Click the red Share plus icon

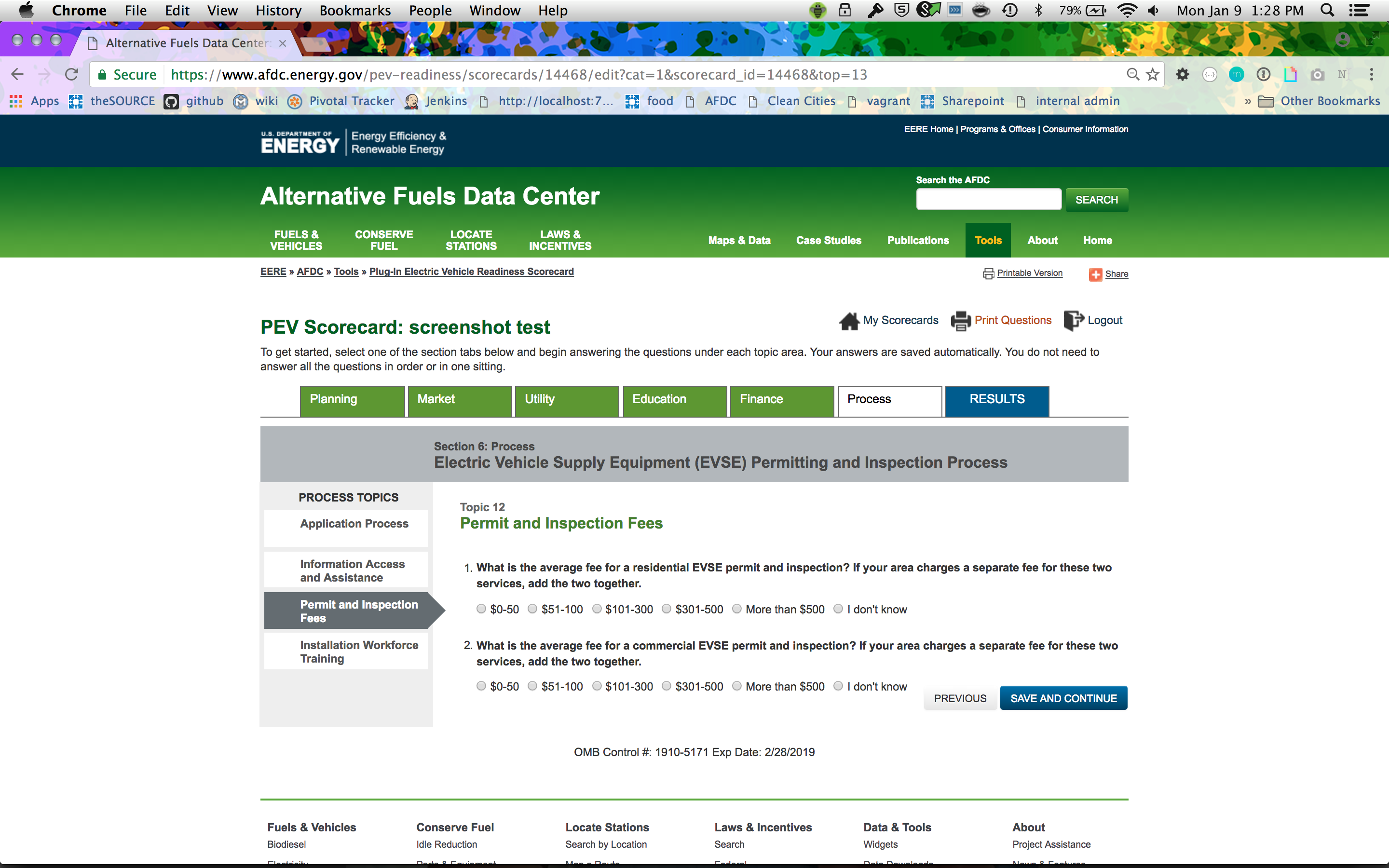pos(1095,274)
